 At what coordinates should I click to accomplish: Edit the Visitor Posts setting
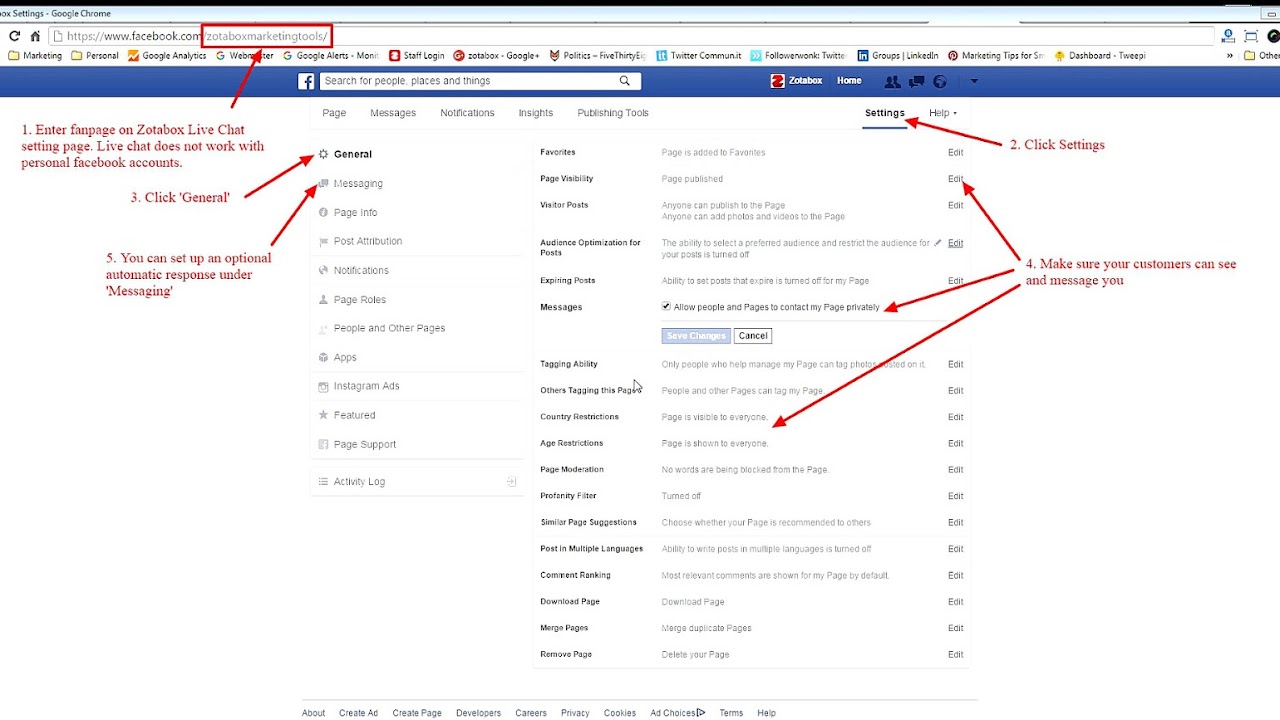(x=955, y=205)
